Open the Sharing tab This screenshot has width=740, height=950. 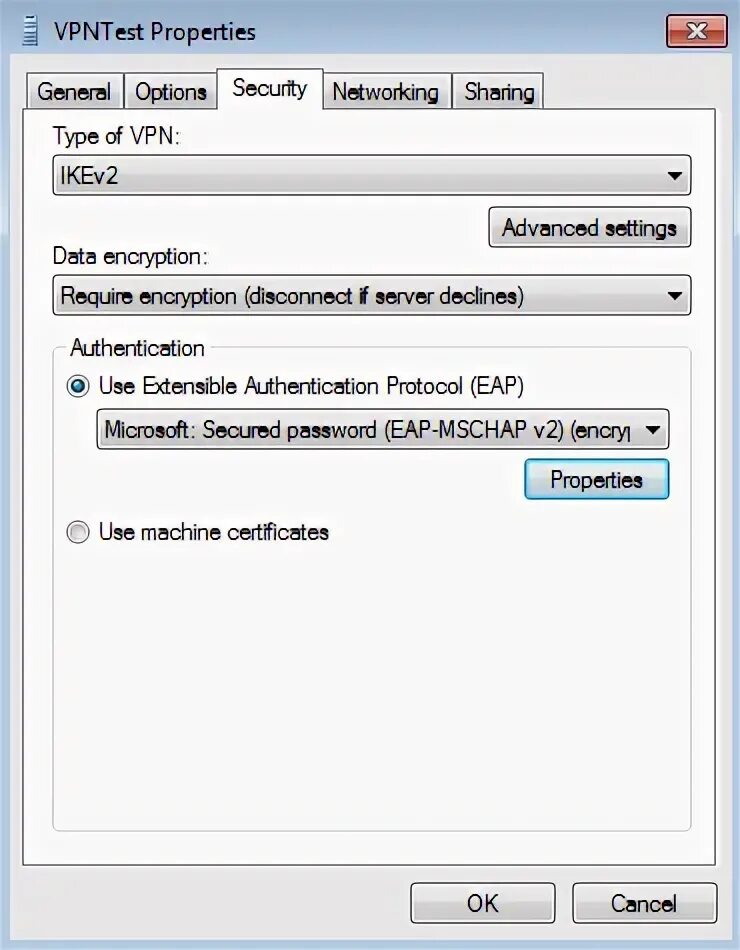click(x=499, y=91)
